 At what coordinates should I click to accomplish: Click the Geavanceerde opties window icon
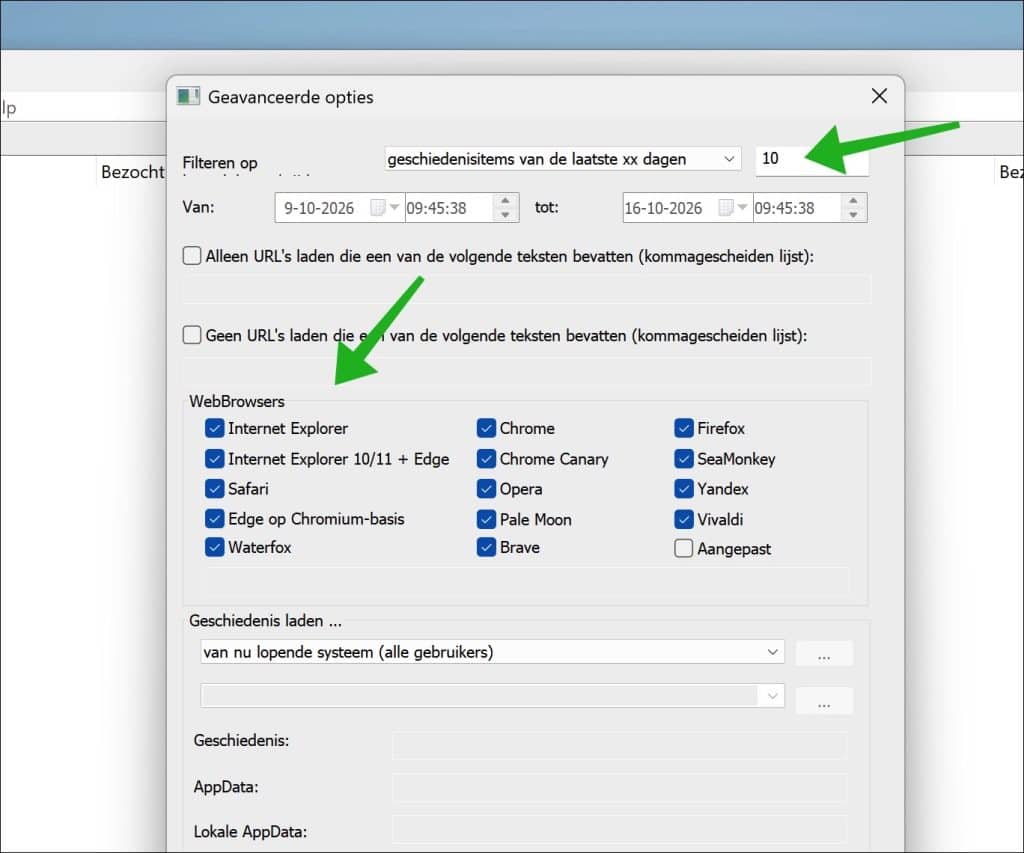pos(188,97)
